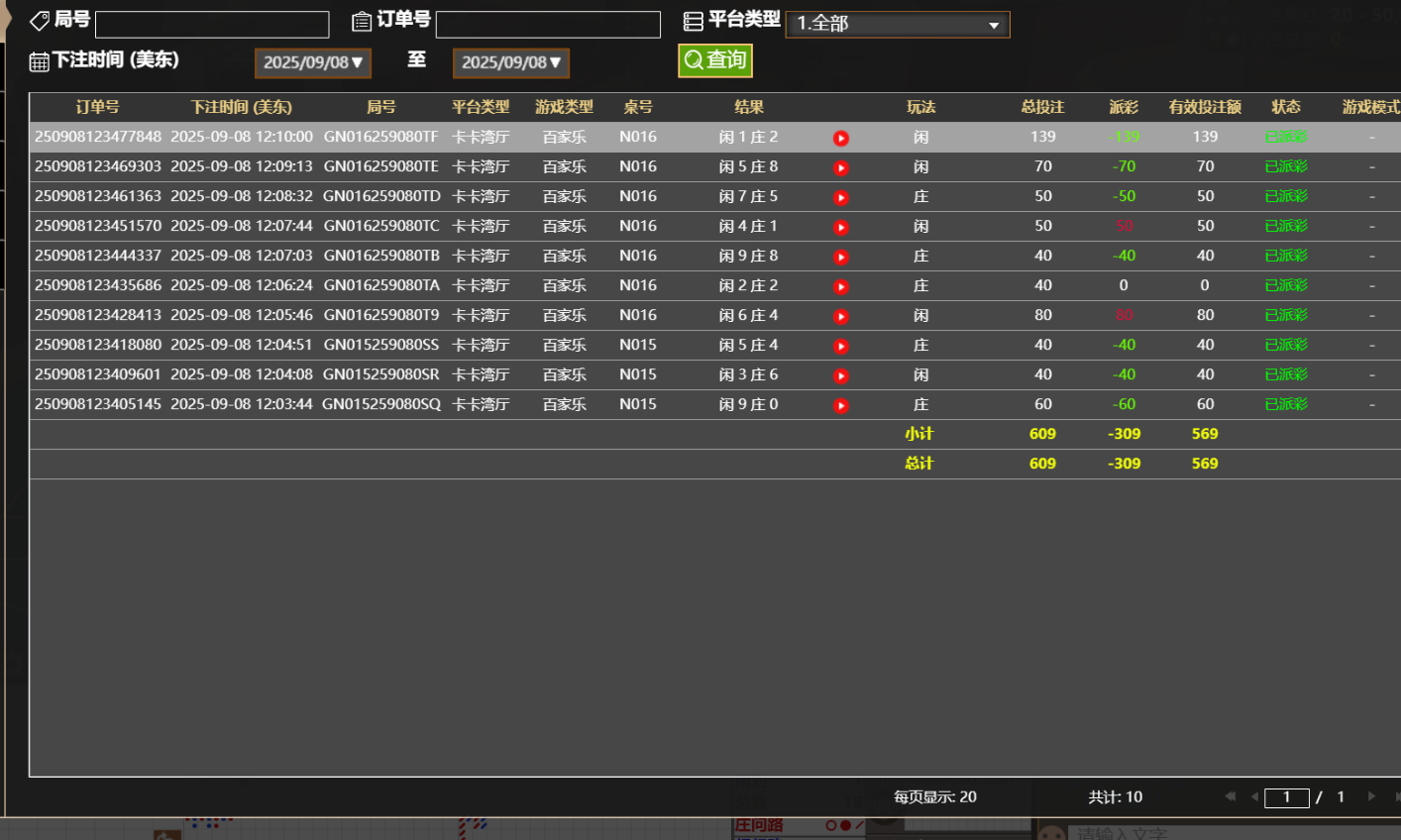Viewport: 1401px width, 840px height.
Task: Click the 订单号 order number input field
Action: (x=548, y=25)
